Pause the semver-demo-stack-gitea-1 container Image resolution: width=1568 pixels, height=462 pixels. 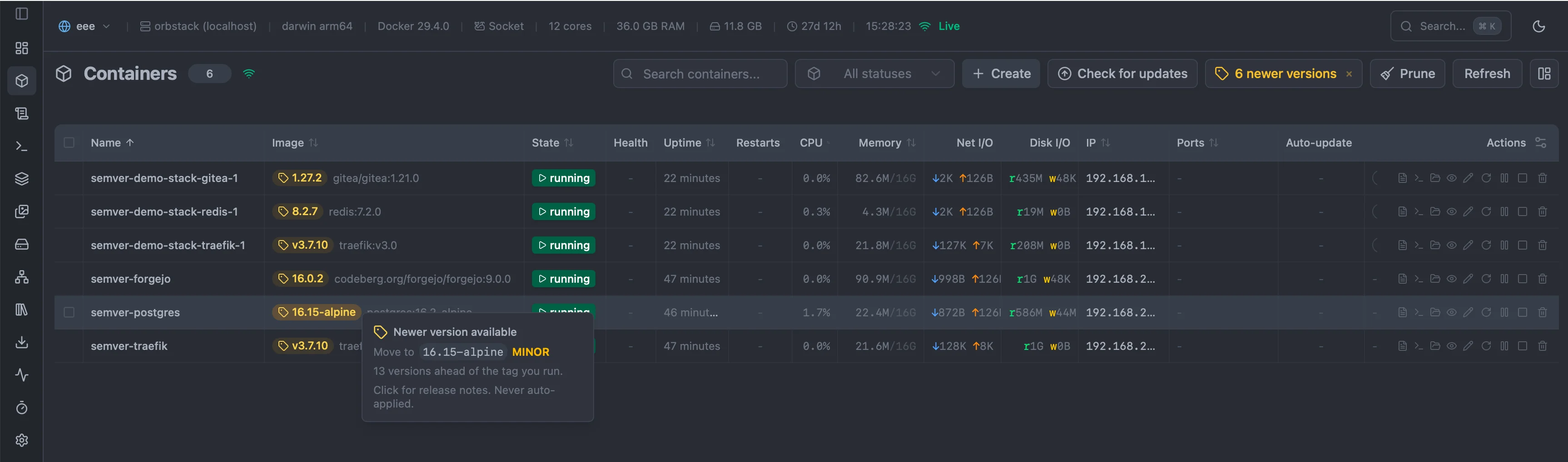[x=1504, y=178]
